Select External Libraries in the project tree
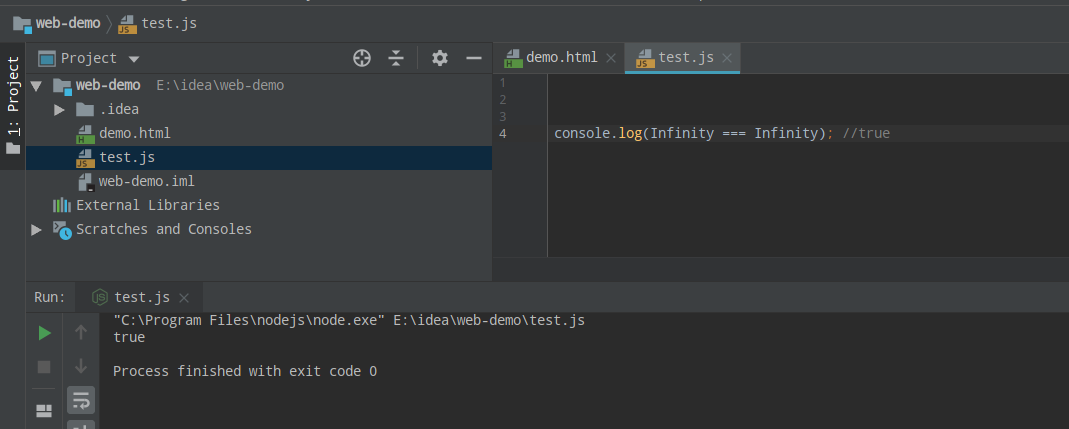Image resolution: width=1069 pixels, height=429 pixels. click(148, 205)
